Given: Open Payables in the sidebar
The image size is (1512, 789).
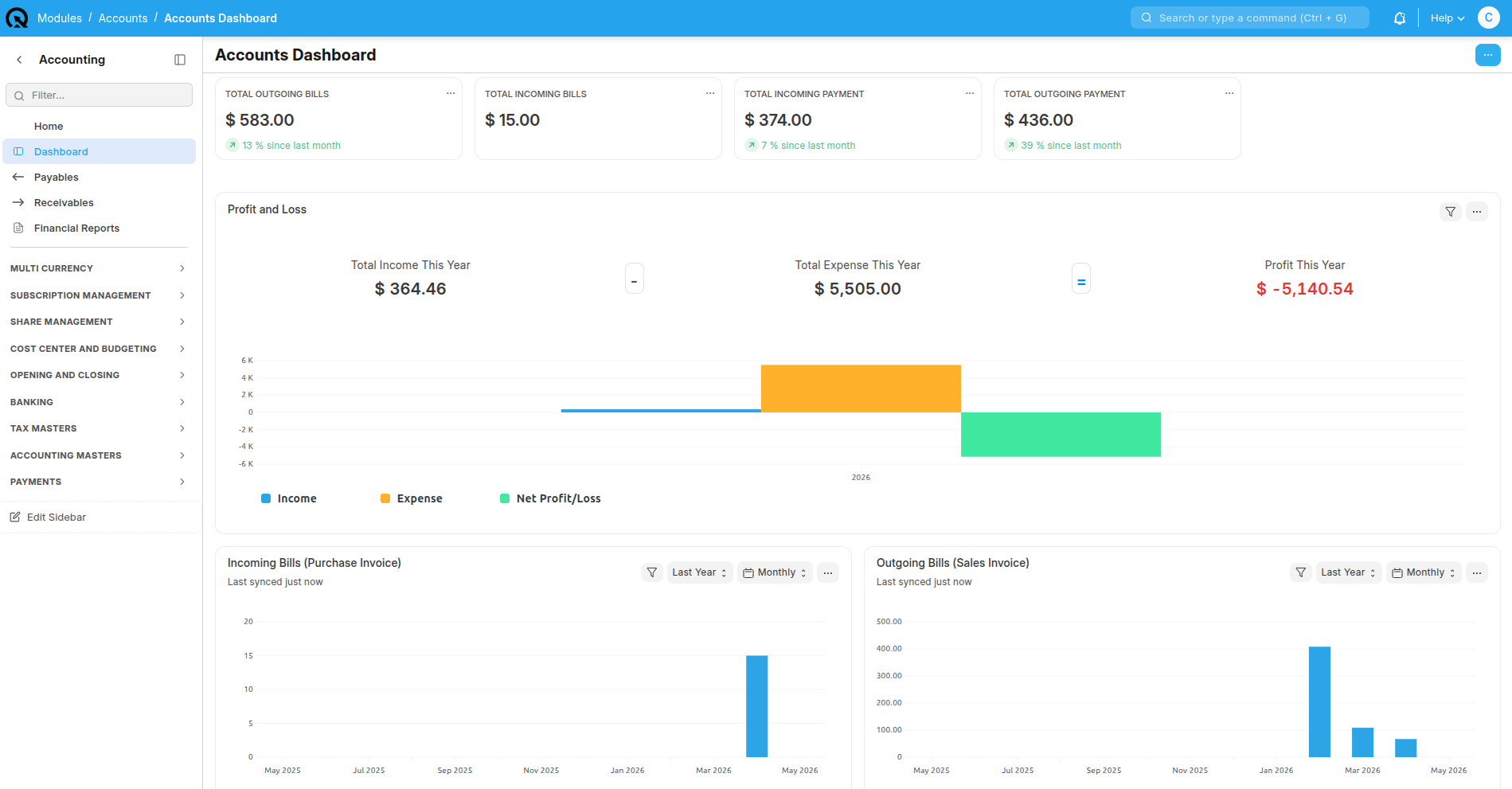Looking at the screenshot, I should [x=99, y=177].
